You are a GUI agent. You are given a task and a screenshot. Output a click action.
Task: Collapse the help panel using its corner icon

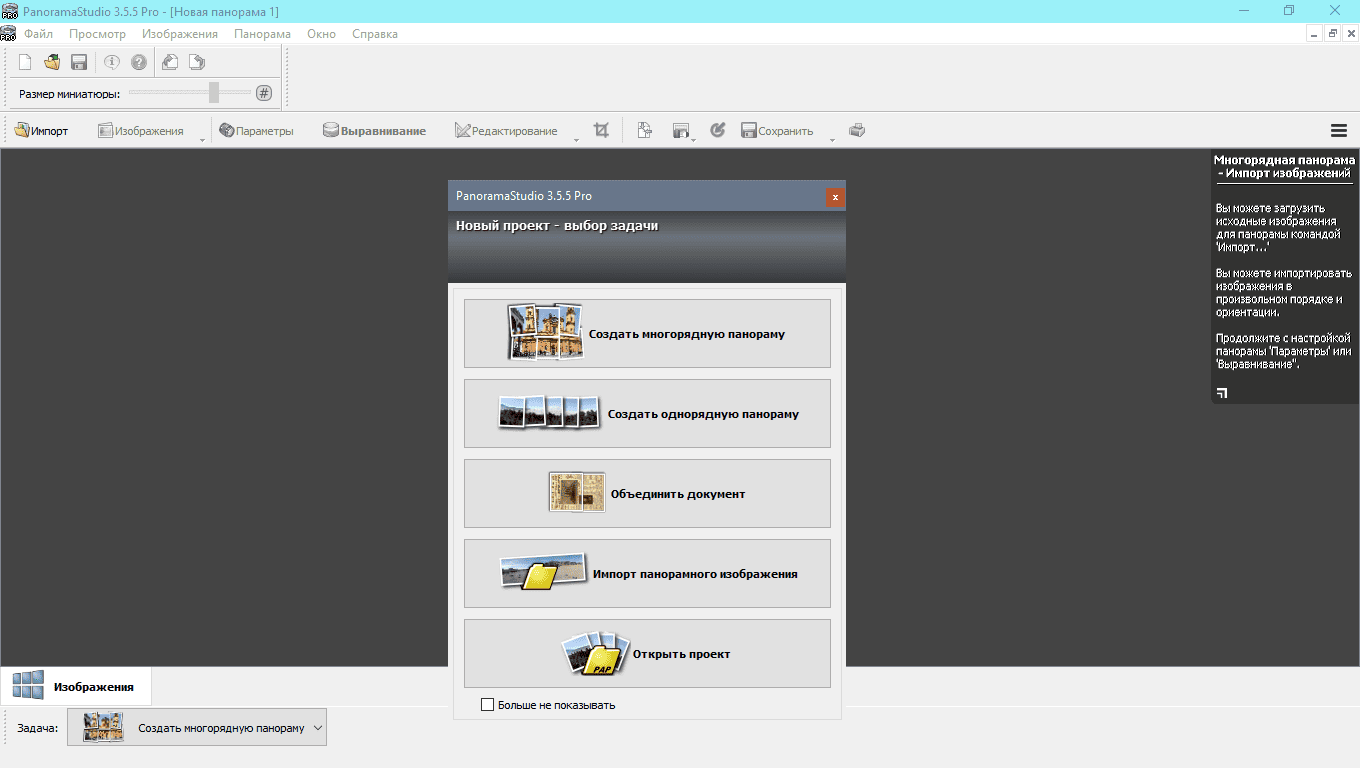point(1221,393)
